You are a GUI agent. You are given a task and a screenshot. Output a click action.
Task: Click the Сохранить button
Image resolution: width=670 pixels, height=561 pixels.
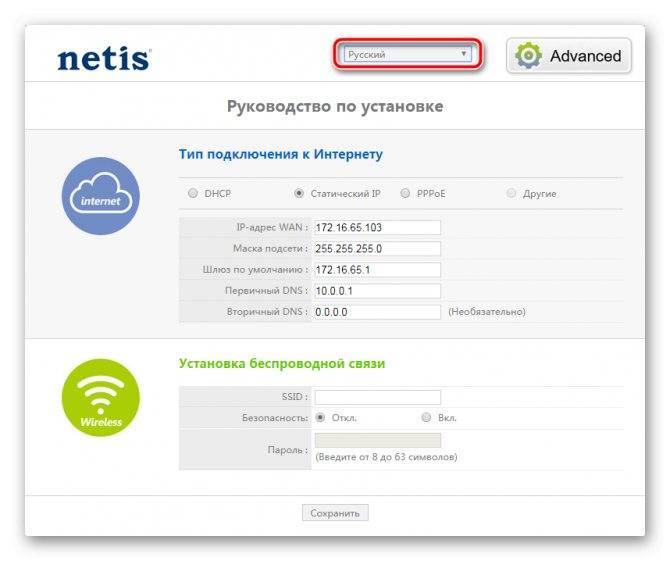(335, 513)
